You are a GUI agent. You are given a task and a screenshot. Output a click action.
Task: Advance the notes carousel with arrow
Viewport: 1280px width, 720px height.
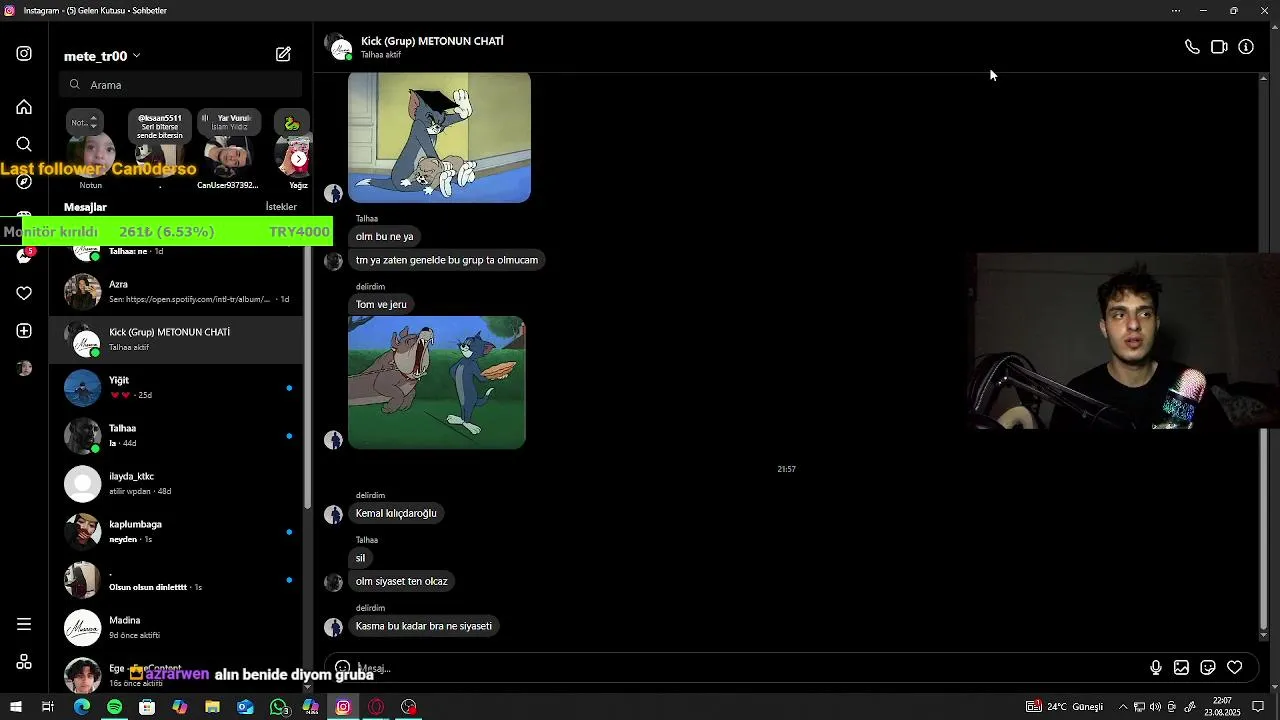(x=298, y=159)
